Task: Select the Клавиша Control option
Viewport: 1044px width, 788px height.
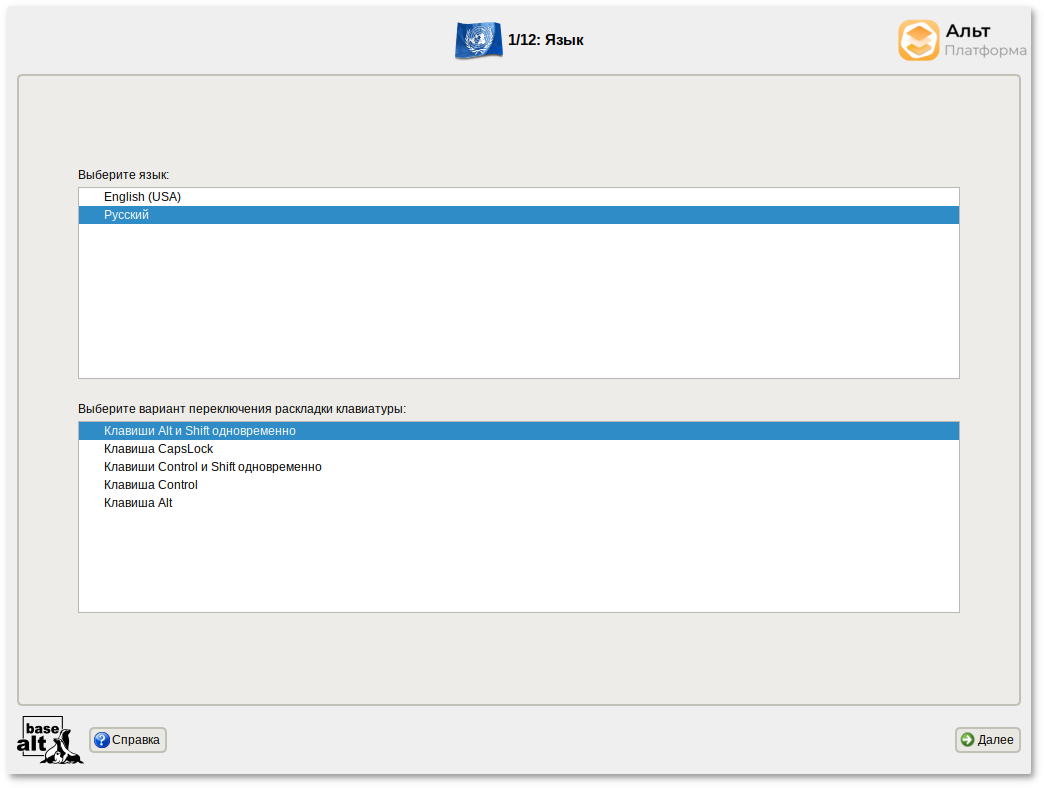Action: point(151,485)
